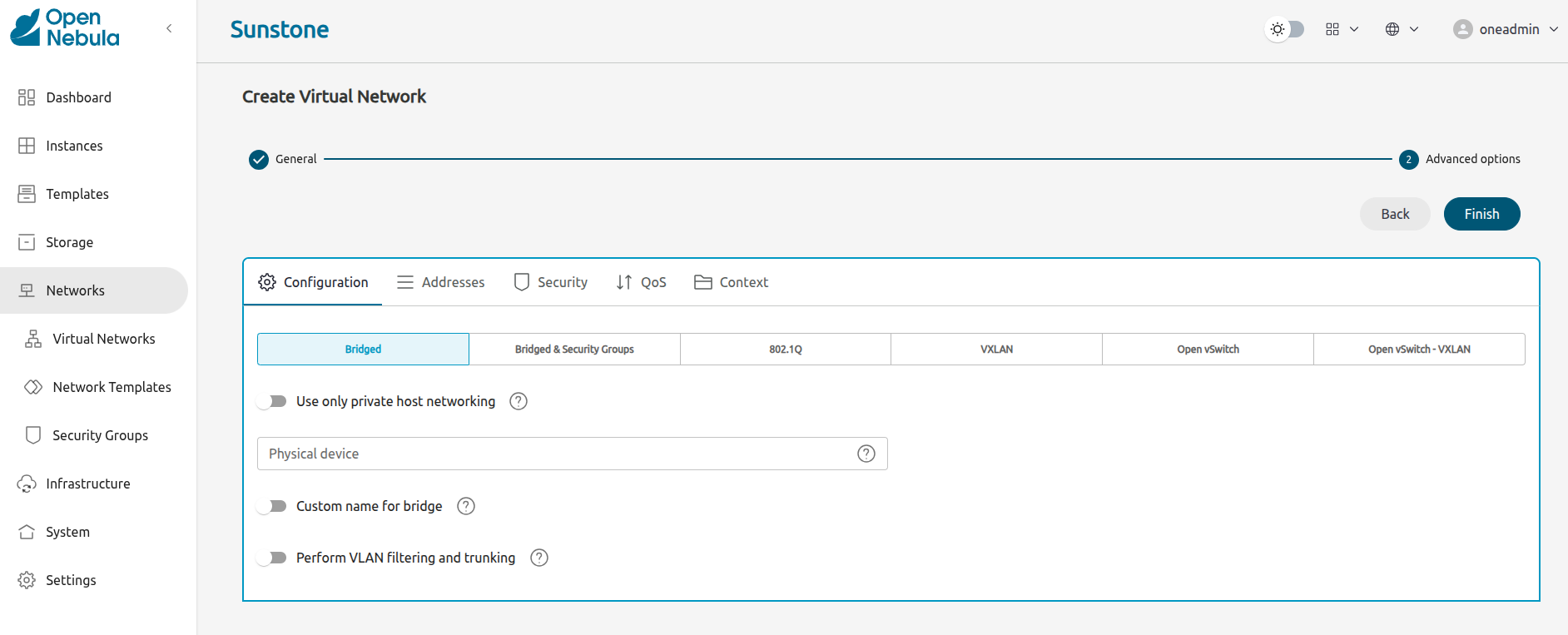Select the VXLAN network mode
Image resolution: width=1568 pixels, height=635 pixels.
pos(996,350)
